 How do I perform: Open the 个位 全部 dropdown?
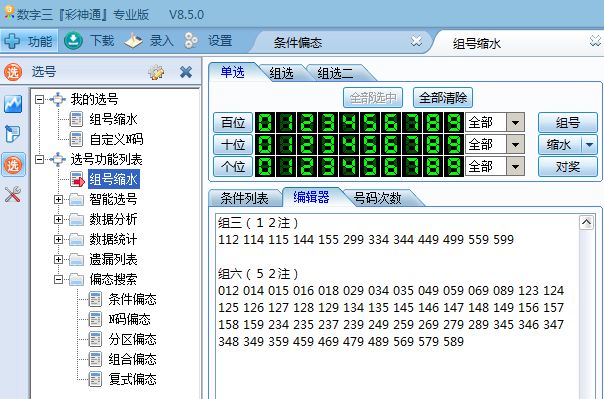point(515,167)
